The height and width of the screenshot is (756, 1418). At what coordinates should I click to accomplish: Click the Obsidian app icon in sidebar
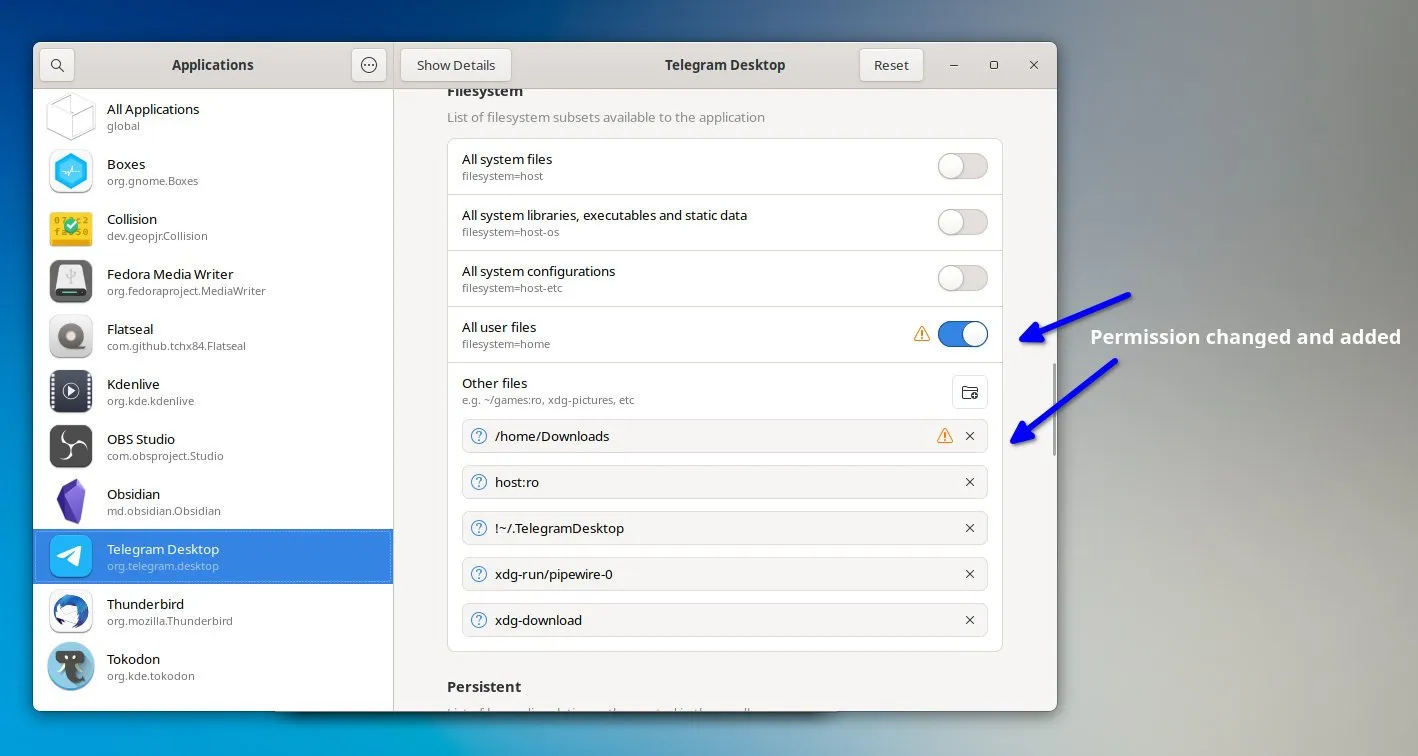70,501
